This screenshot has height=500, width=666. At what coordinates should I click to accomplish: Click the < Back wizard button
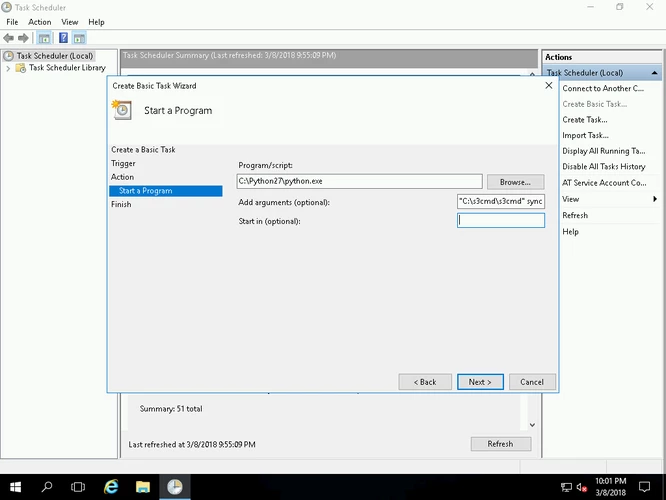click(x=425, y=382)
